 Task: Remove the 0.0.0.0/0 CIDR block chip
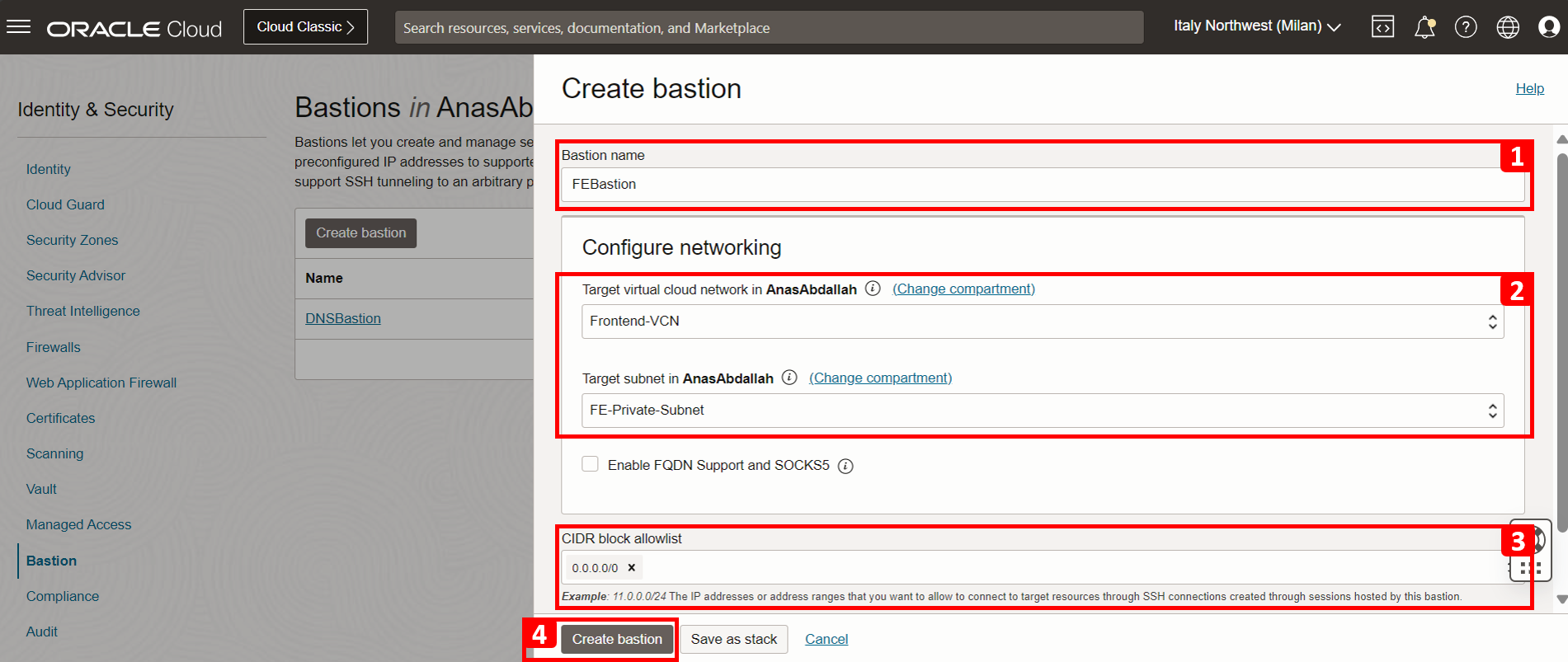pyautogui.click(x=632, y=567)
